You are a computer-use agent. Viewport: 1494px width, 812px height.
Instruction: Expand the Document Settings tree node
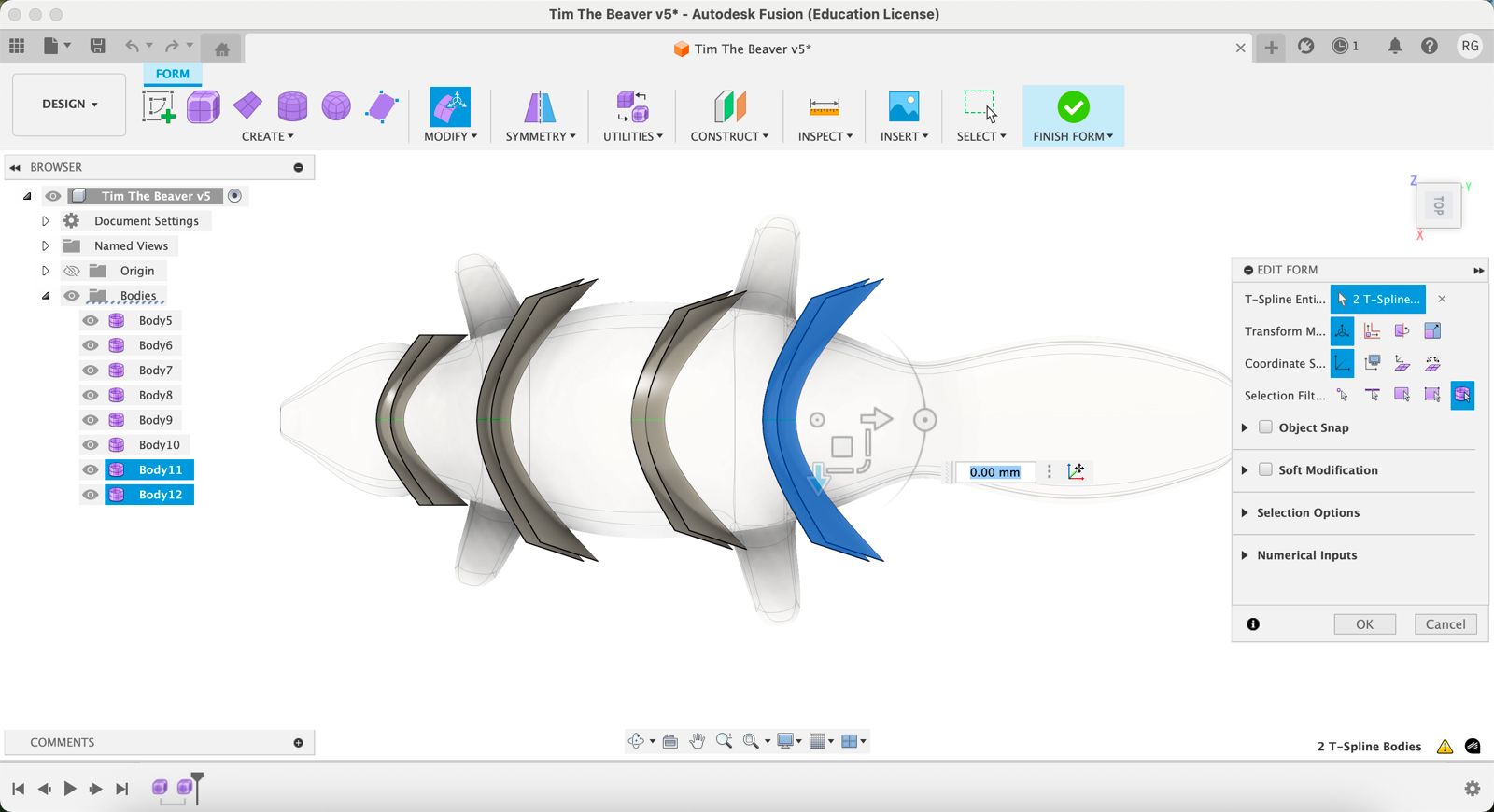point(45,221)
